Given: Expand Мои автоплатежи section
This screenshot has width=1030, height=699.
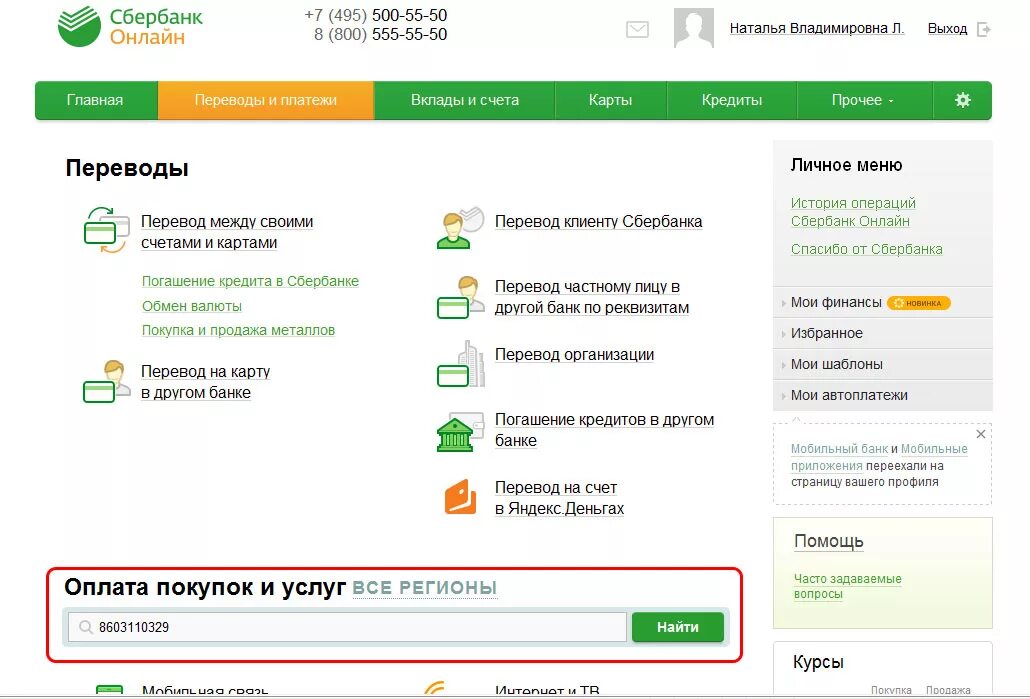Looking at the screenshot, I should coord(882,395).
